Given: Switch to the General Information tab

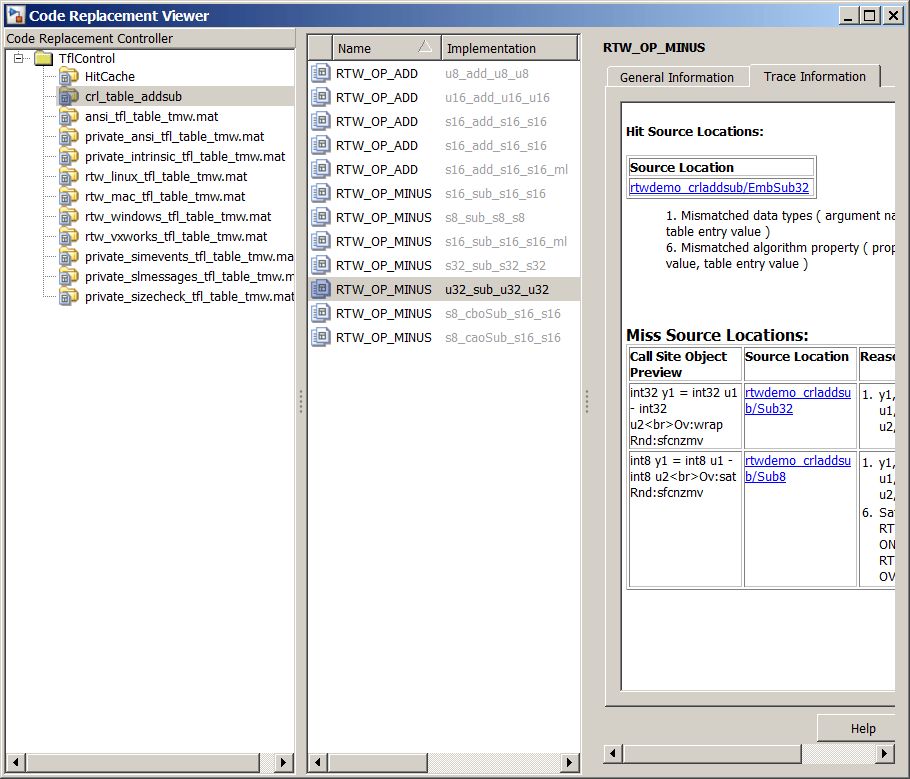Looking at the screenshot, I should pos(677,77).
